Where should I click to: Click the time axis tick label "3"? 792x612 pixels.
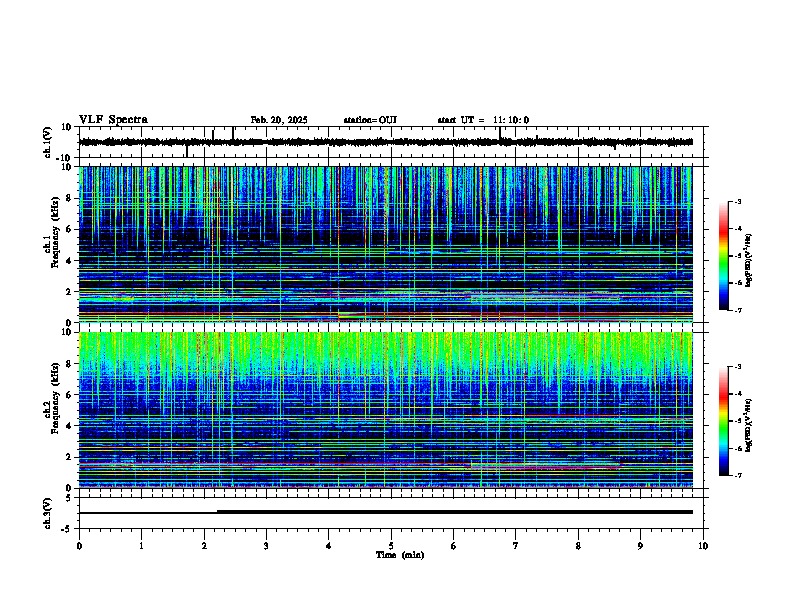(x=266, y=546)
